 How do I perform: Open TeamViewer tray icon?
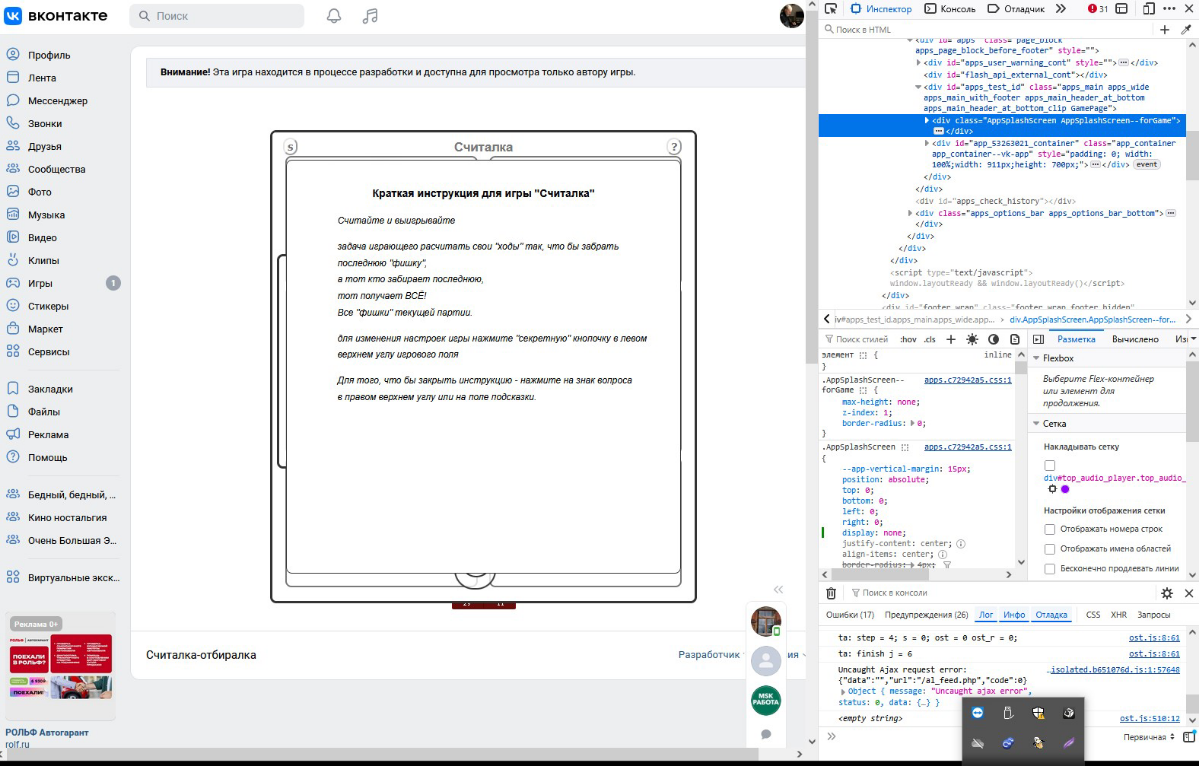coord(977,712)
